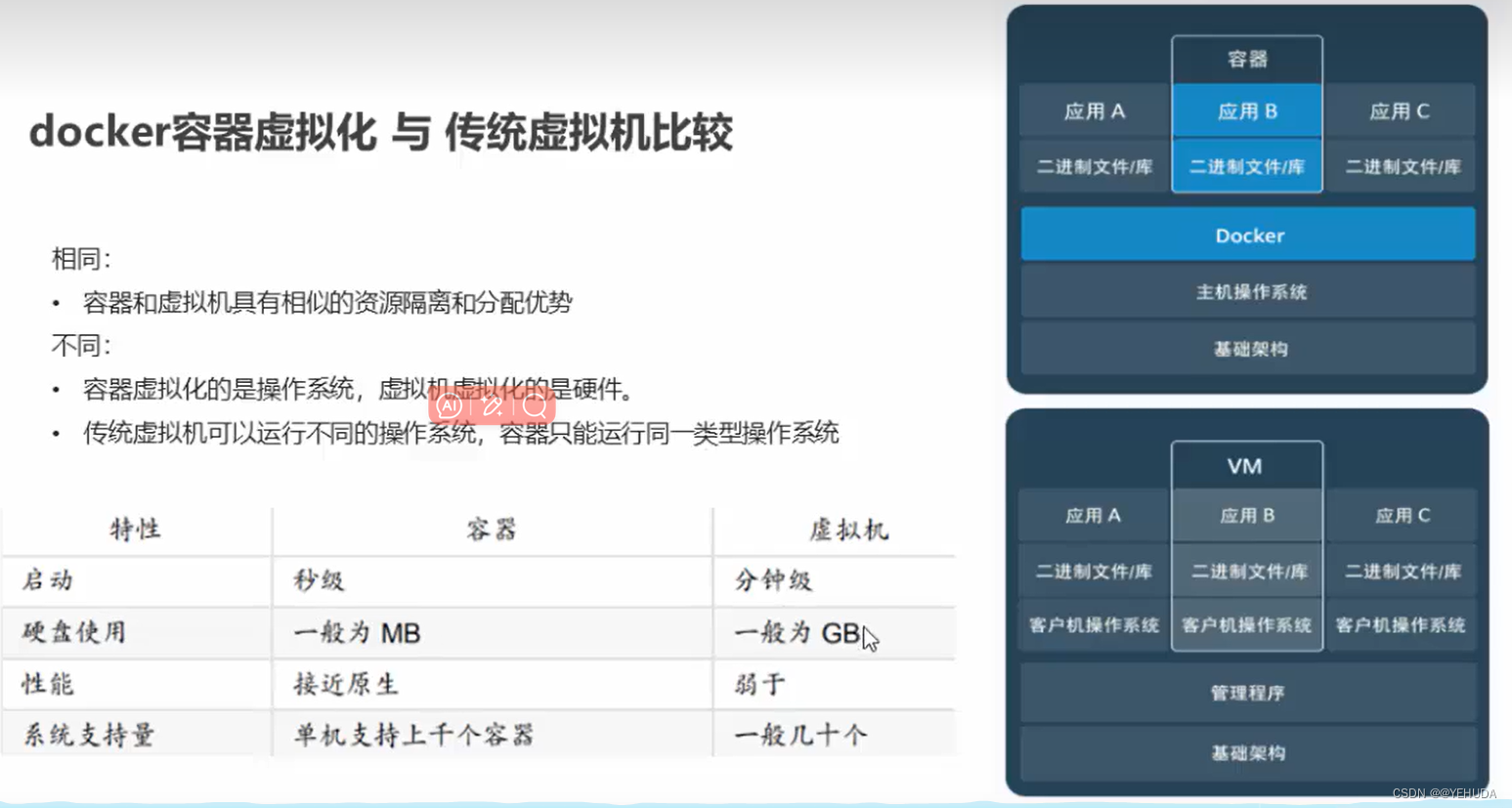Click the '秒级' table cell
Image resolution: width=1512 pixels, height=808 pixels.
click(x=319, y=580)
